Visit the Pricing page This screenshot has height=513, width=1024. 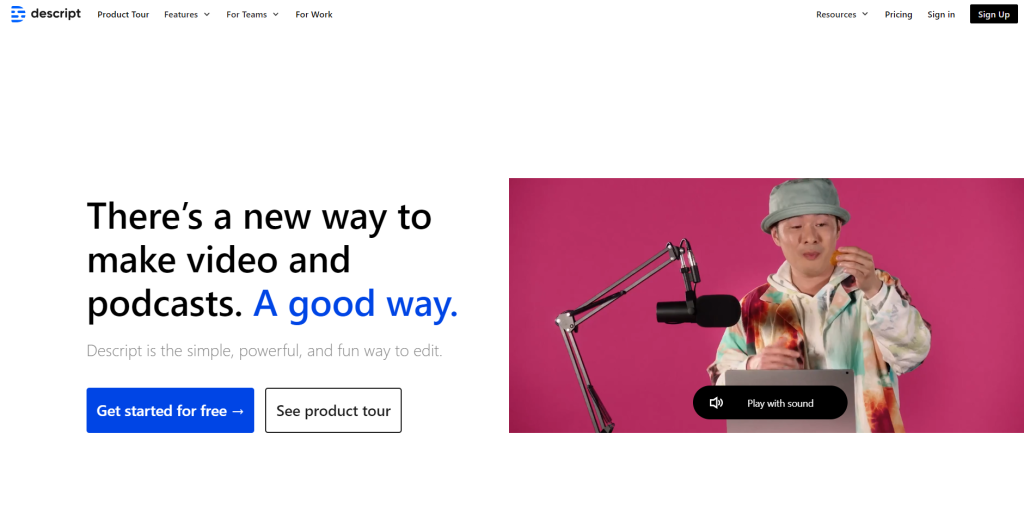pos(898,15)
